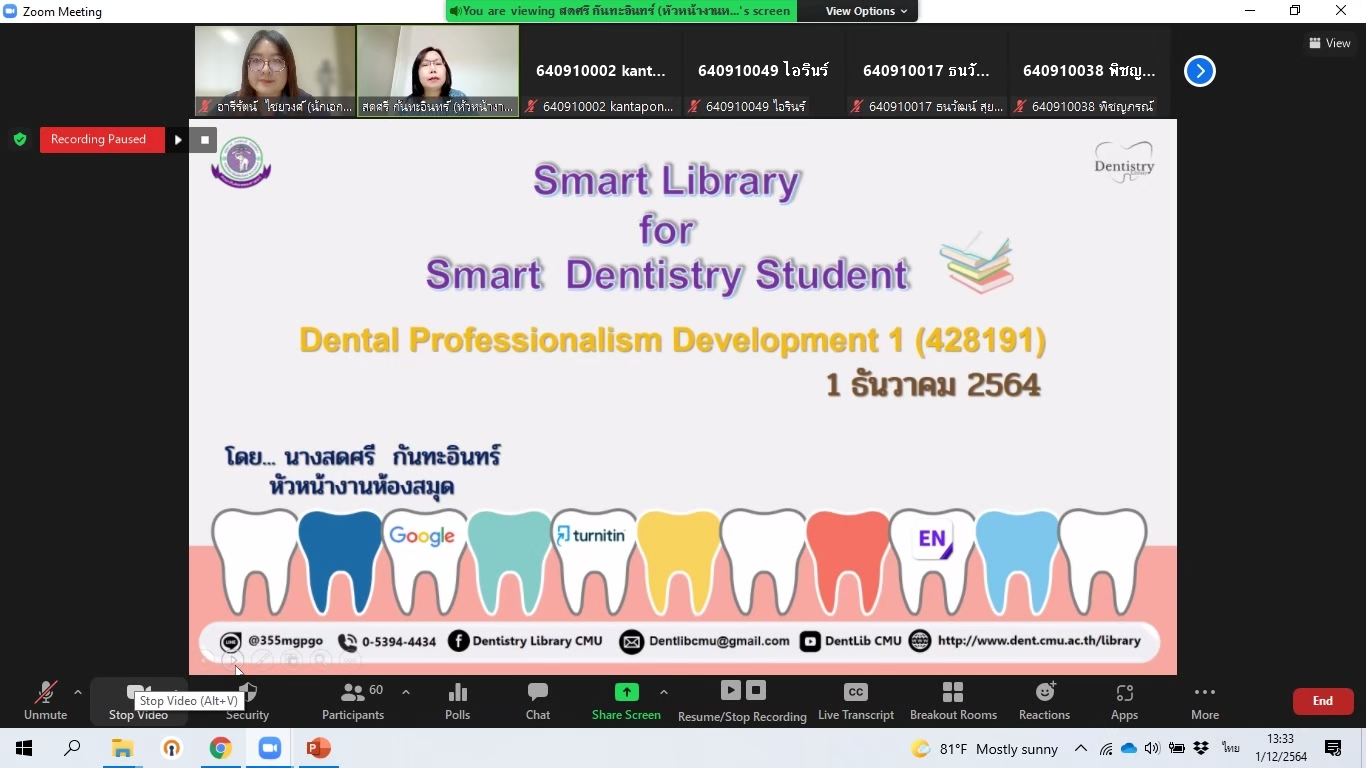Click the green encryption shield icon
This screenshot has height=768, width=1366.
20,140
